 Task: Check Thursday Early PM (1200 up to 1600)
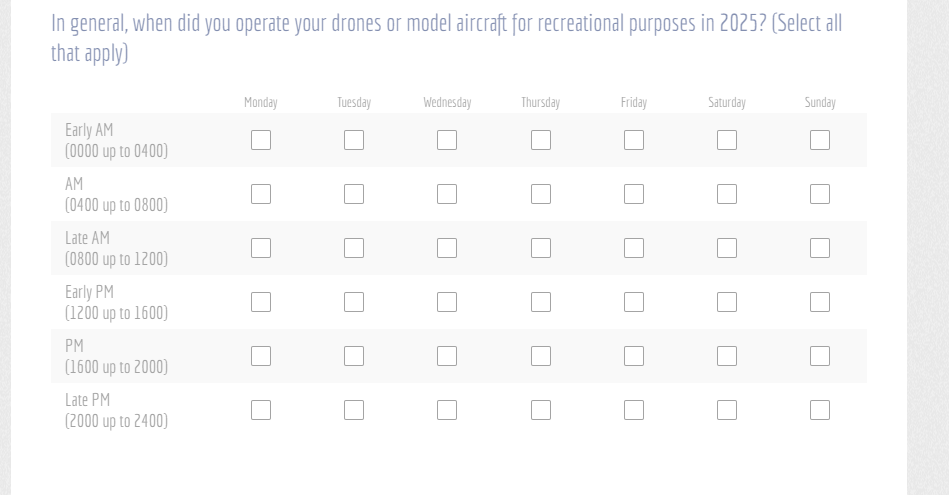coord(541,302)
